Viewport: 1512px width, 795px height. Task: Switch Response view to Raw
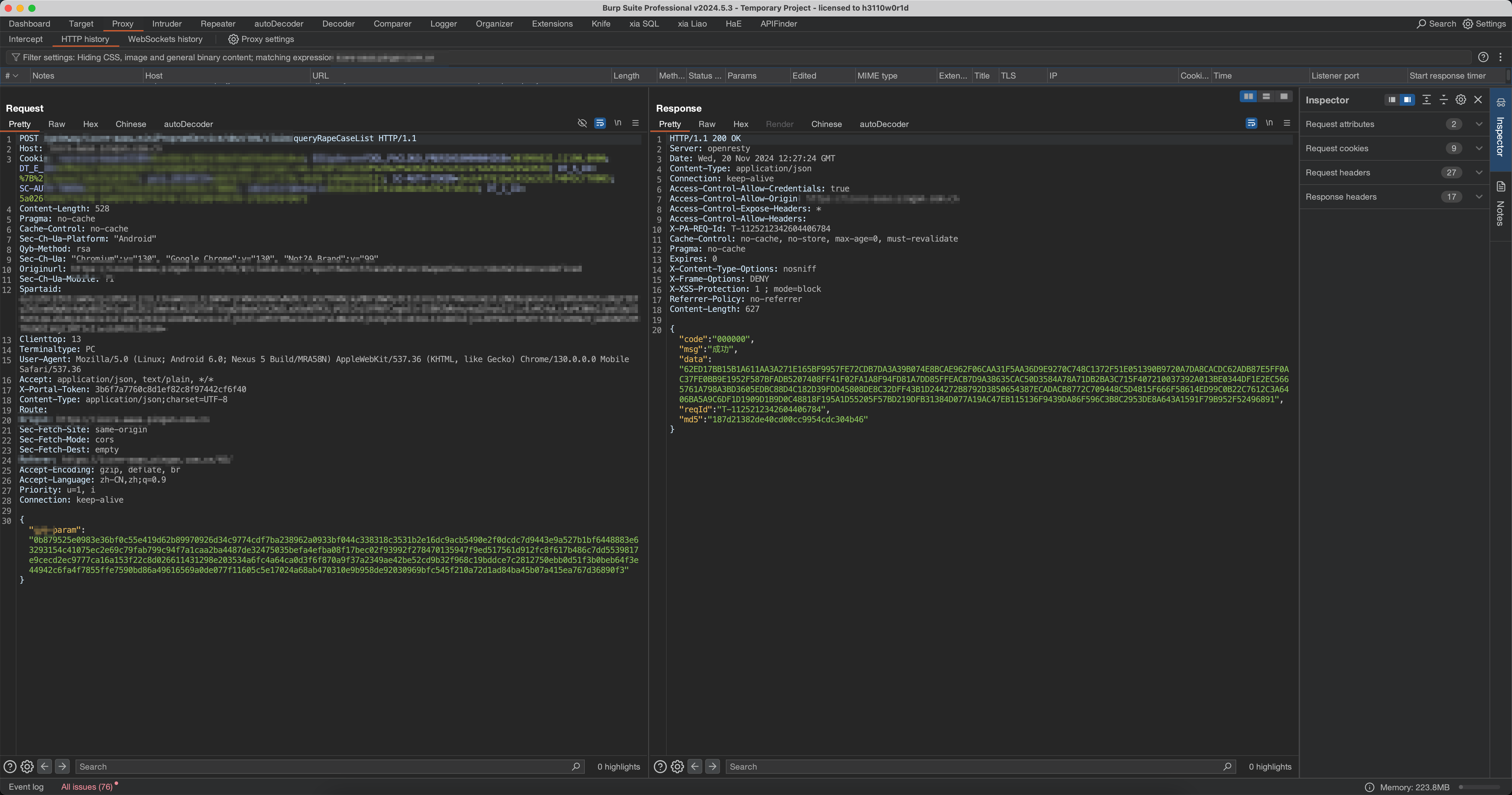[707, 124]
